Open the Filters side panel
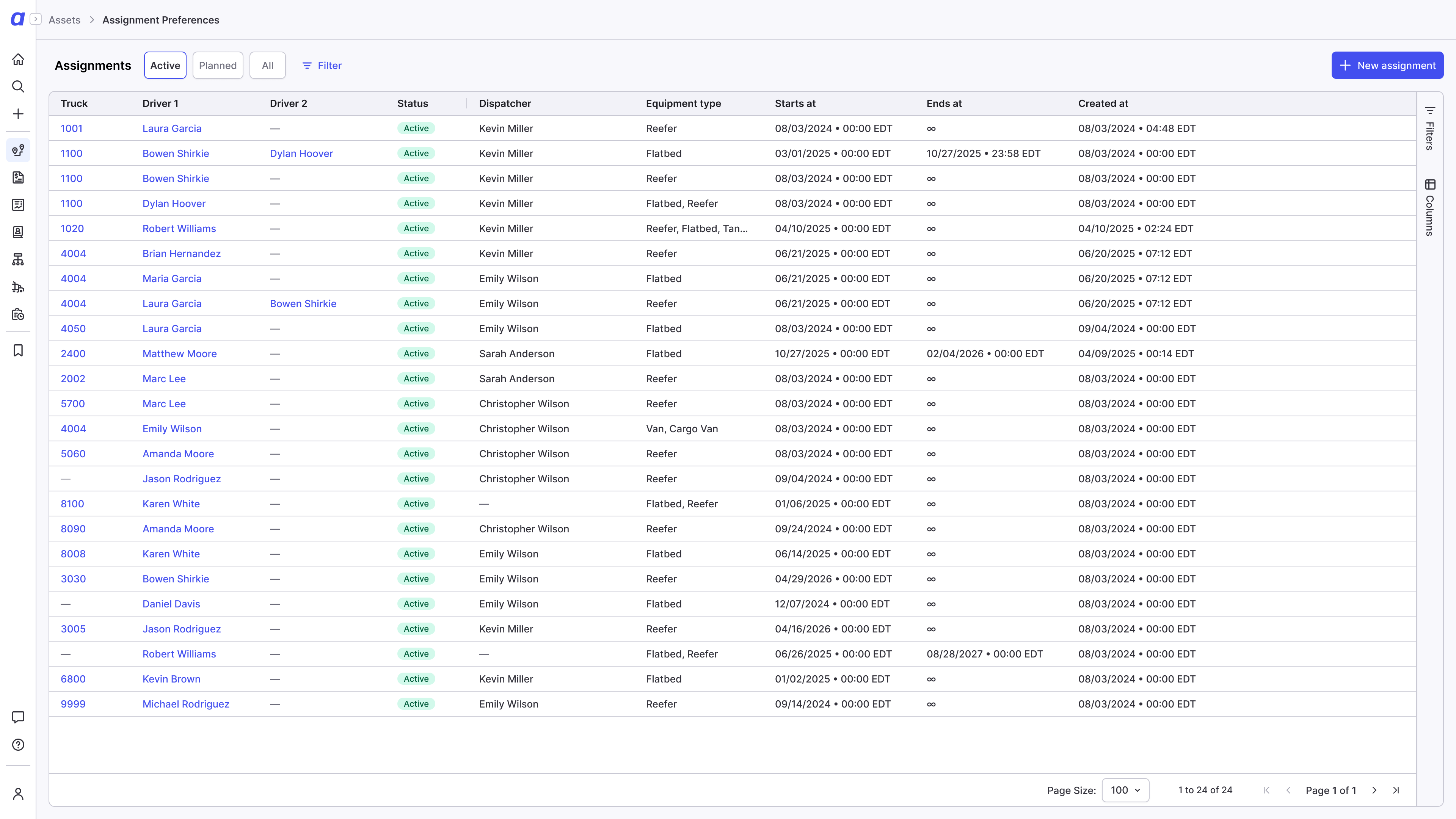This screenshot has width=1456, height=819. pos(1430,128)
